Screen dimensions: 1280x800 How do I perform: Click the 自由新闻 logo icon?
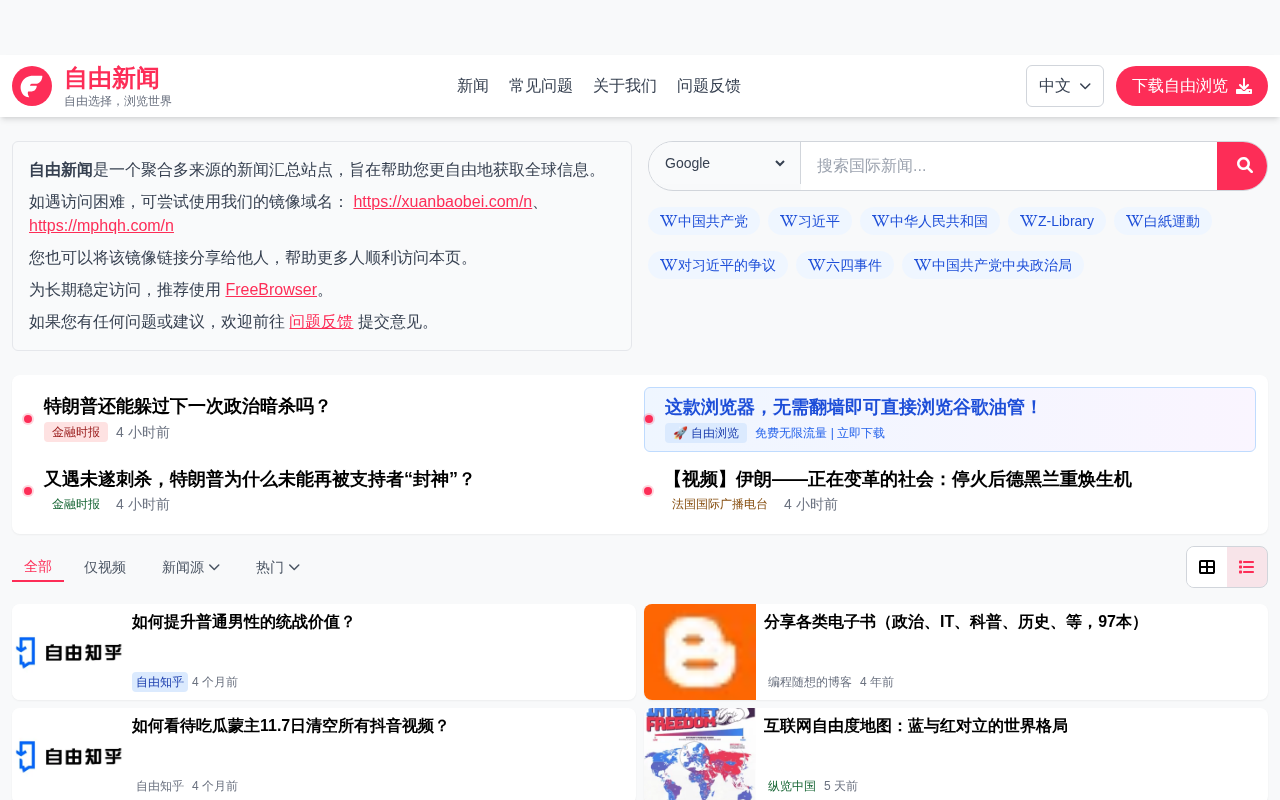[32, 86]
